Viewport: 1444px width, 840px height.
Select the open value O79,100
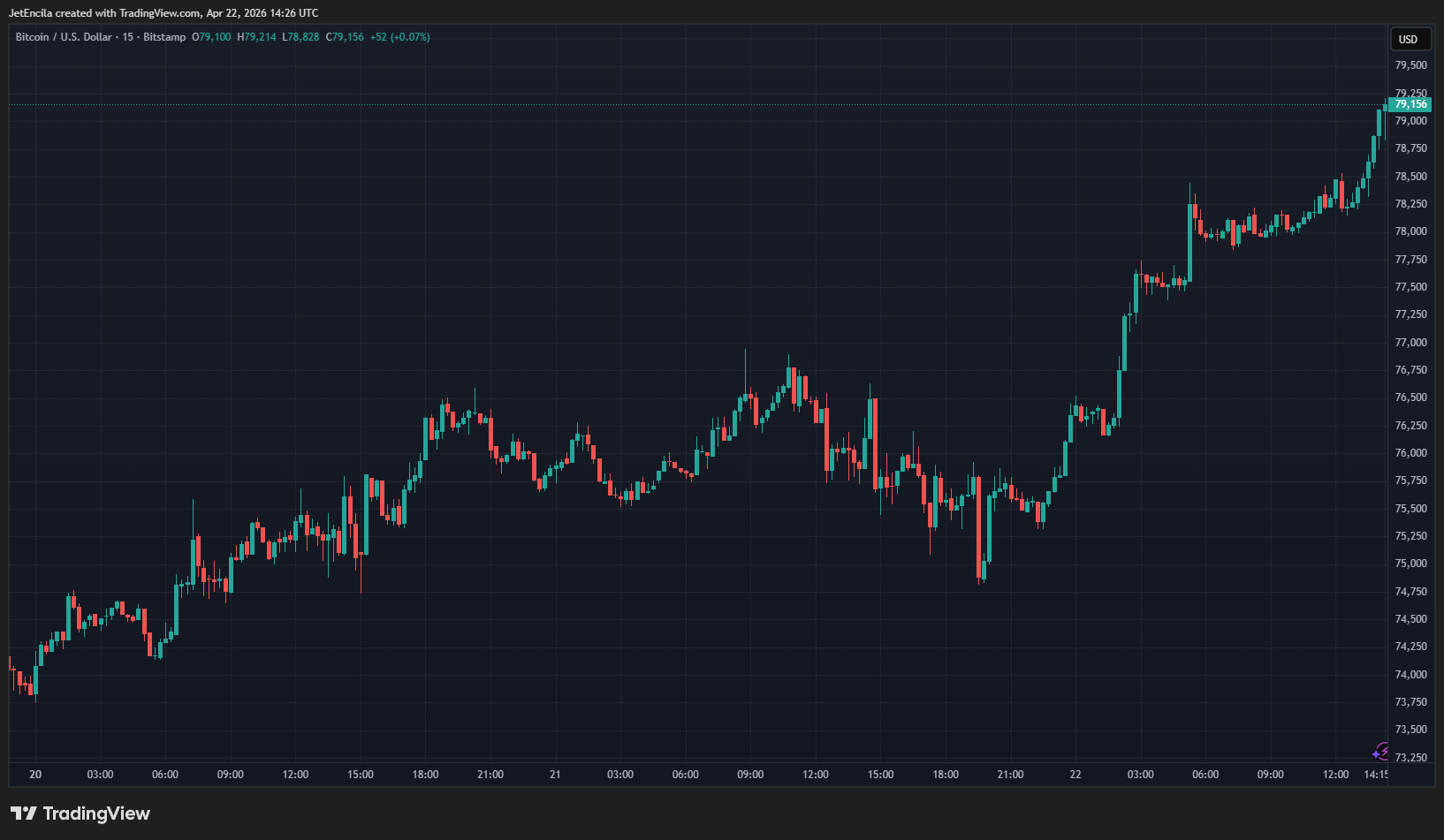(x=211, y=37)
